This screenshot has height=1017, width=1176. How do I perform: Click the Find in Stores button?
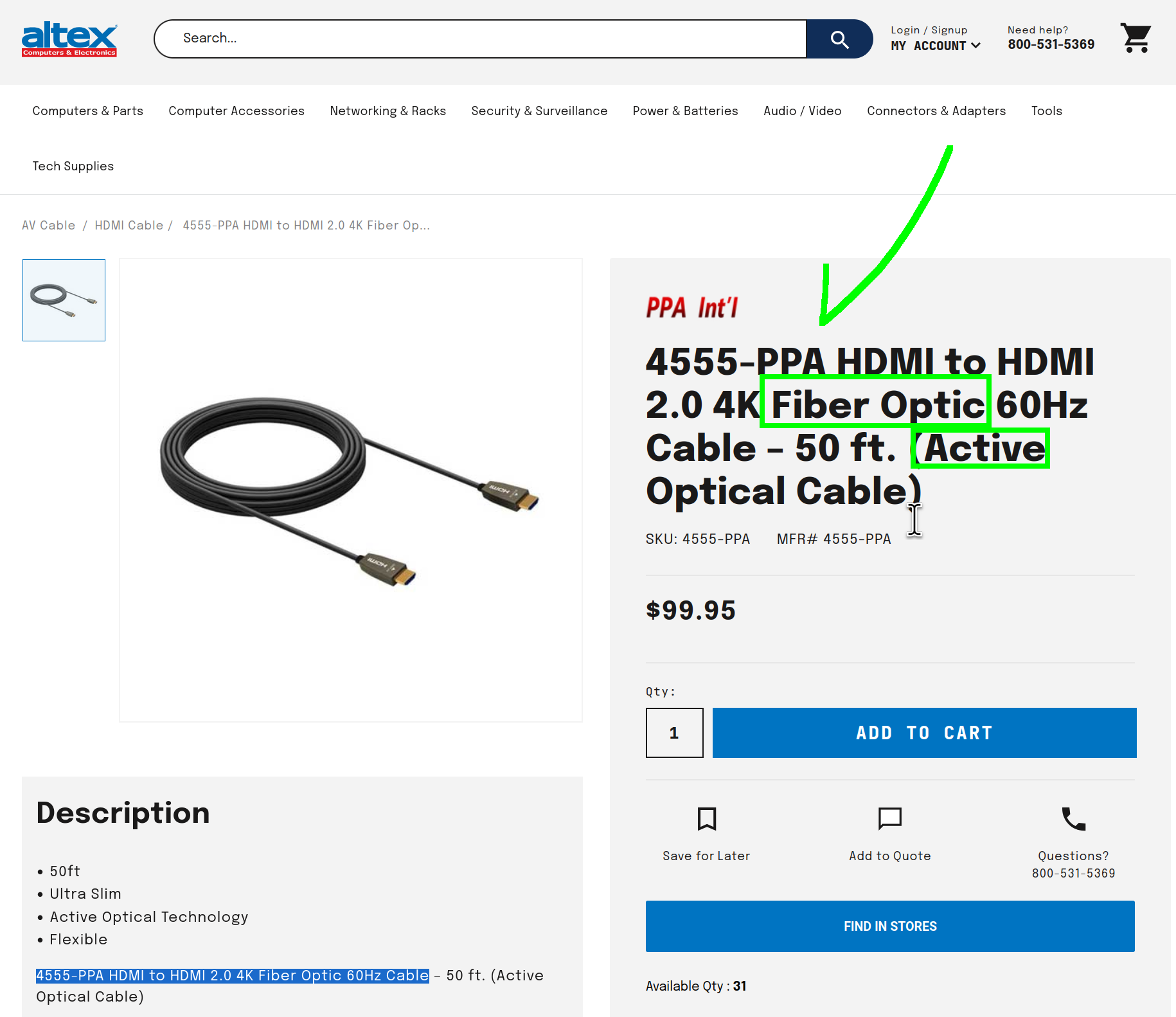[890, 926]
